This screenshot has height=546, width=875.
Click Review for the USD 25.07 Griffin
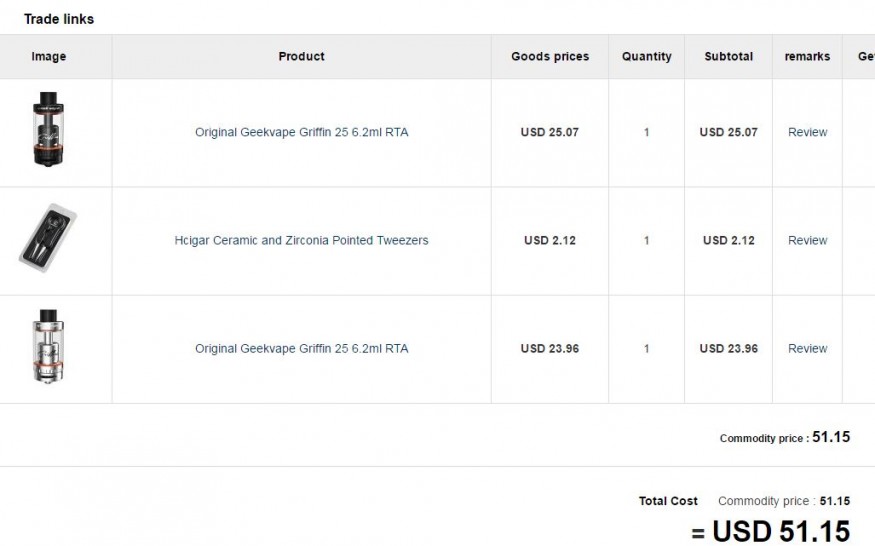(x=807, y=132)
